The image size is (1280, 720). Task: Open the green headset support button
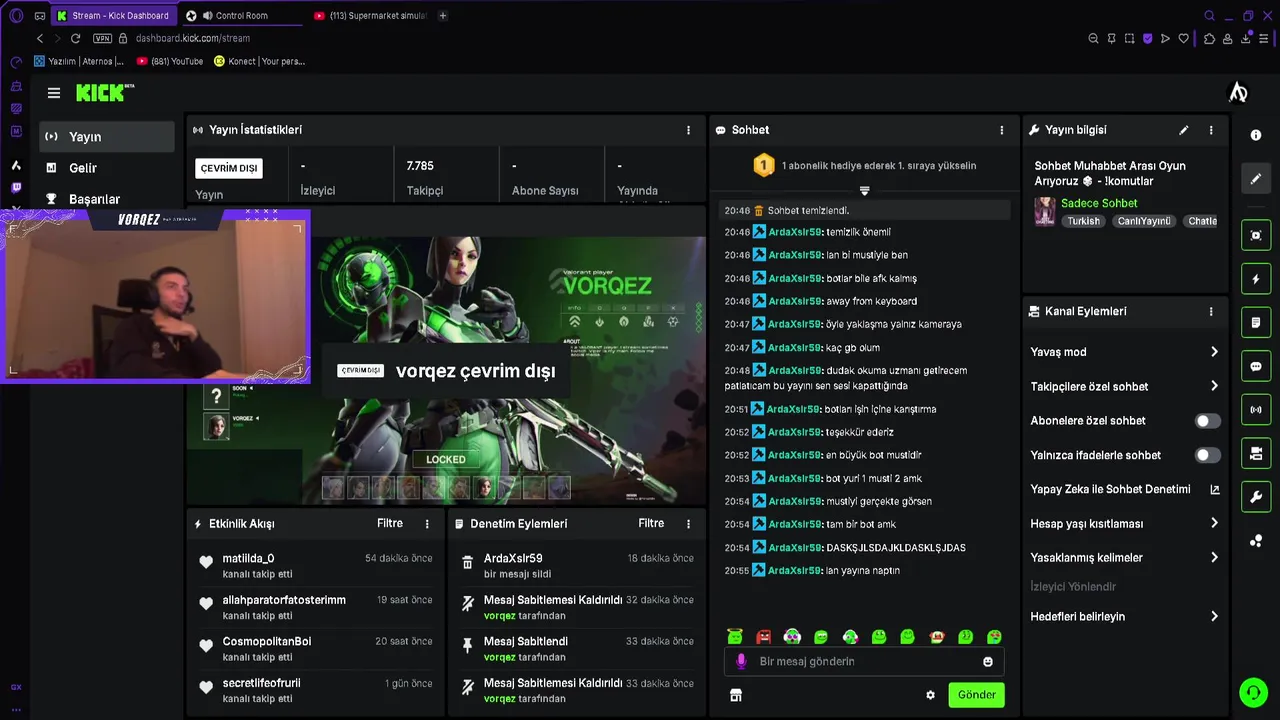[x=1253, y=692]
